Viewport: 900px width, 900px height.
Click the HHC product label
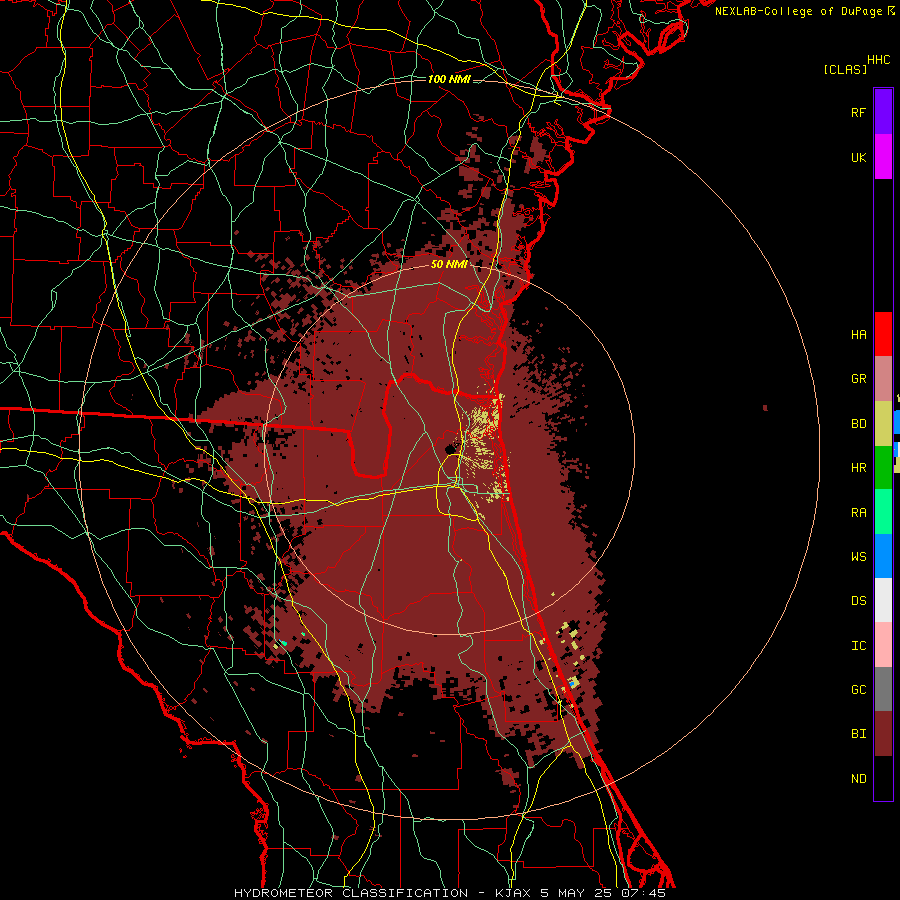pos(879,60)
